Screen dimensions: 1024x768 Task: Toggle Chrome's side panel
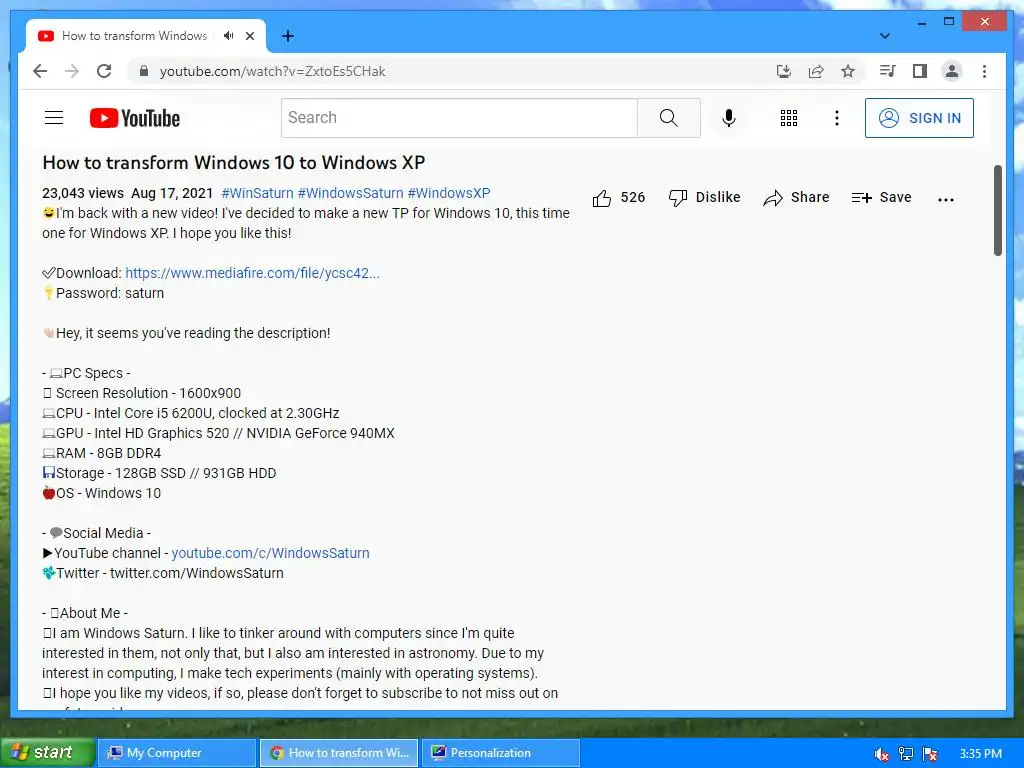[920, 71]
